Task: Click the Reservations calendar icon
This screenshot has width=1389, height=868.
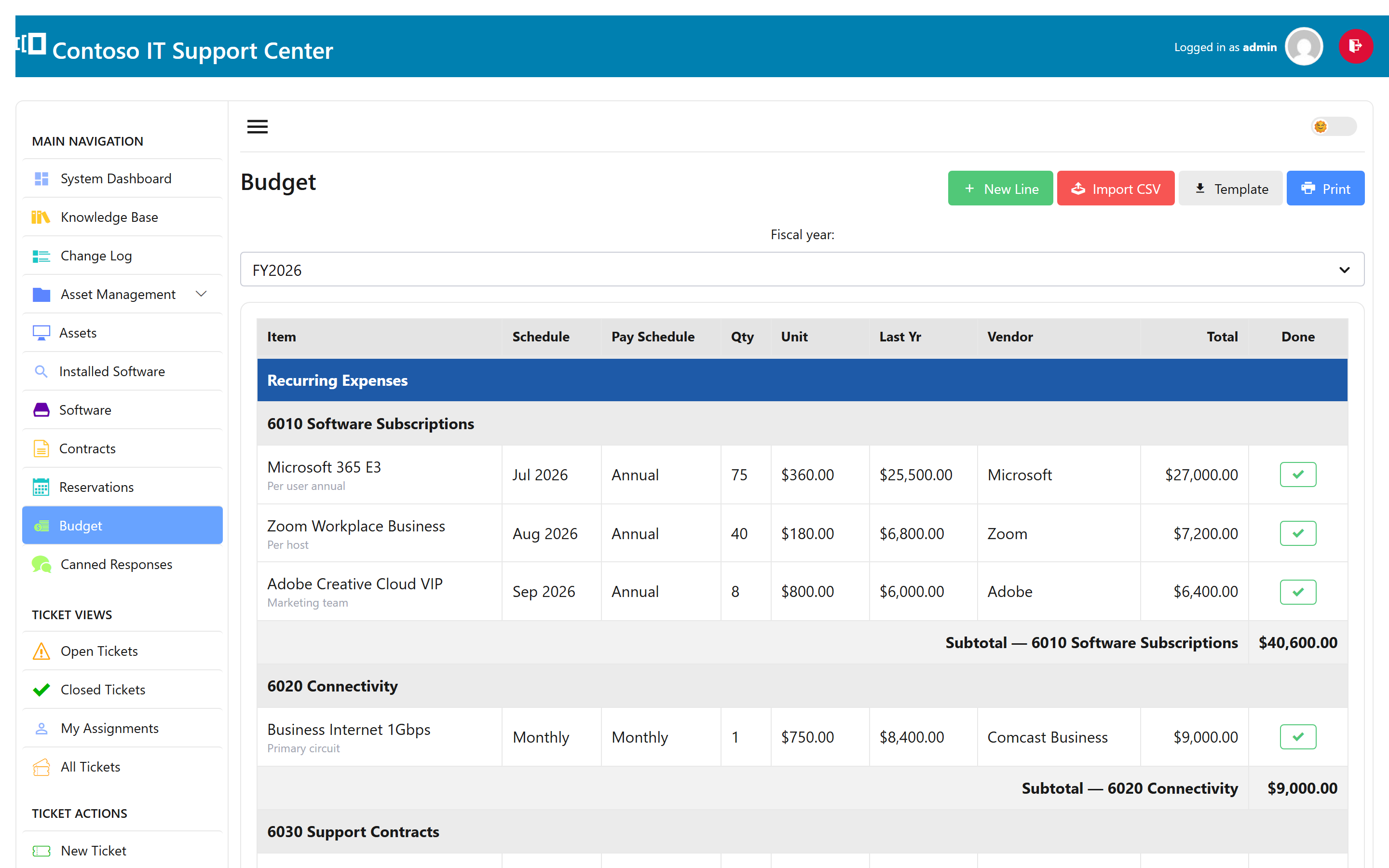Action: click(x=41, y=487)
